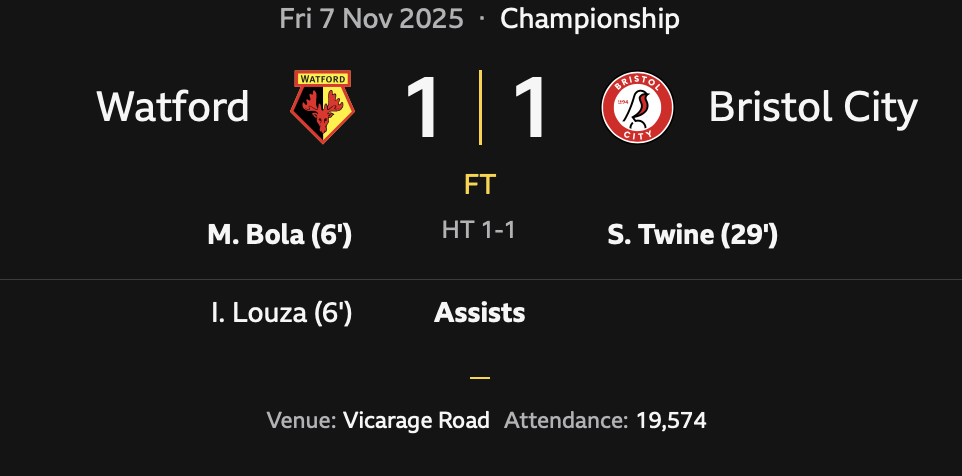Select goalscorer M. Bola (6')
Image resolution: width=962 pixels, height=476 pixels.
(280, 235)
